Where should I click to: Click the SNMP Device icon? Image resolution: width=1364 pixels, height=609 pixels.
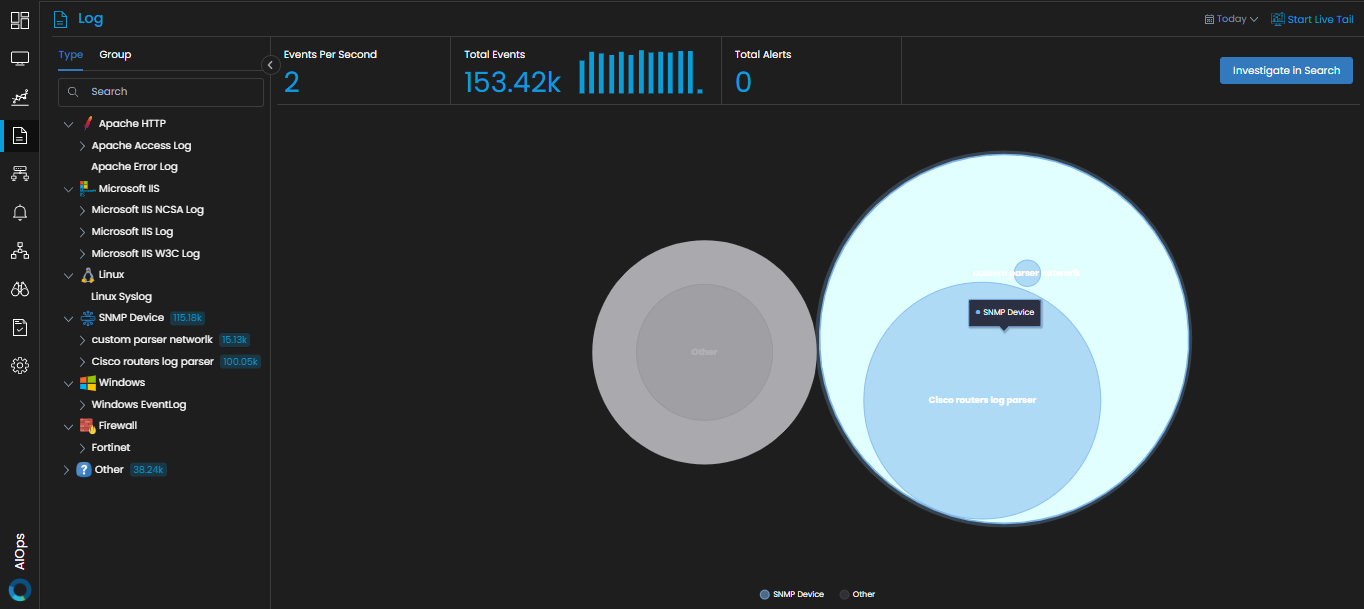(x=87, y=318)
